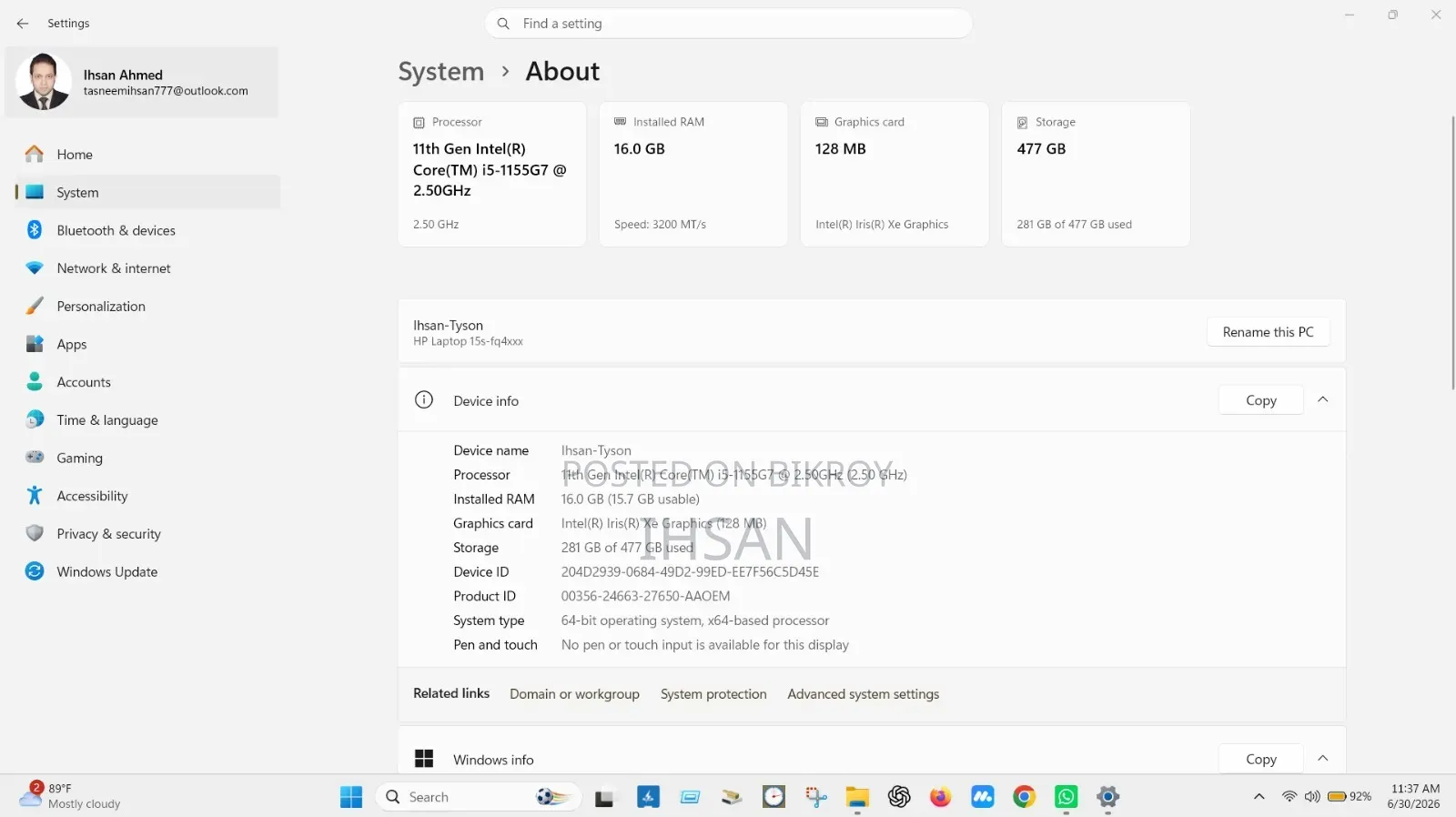Open Time & language settings

point(147,420)
